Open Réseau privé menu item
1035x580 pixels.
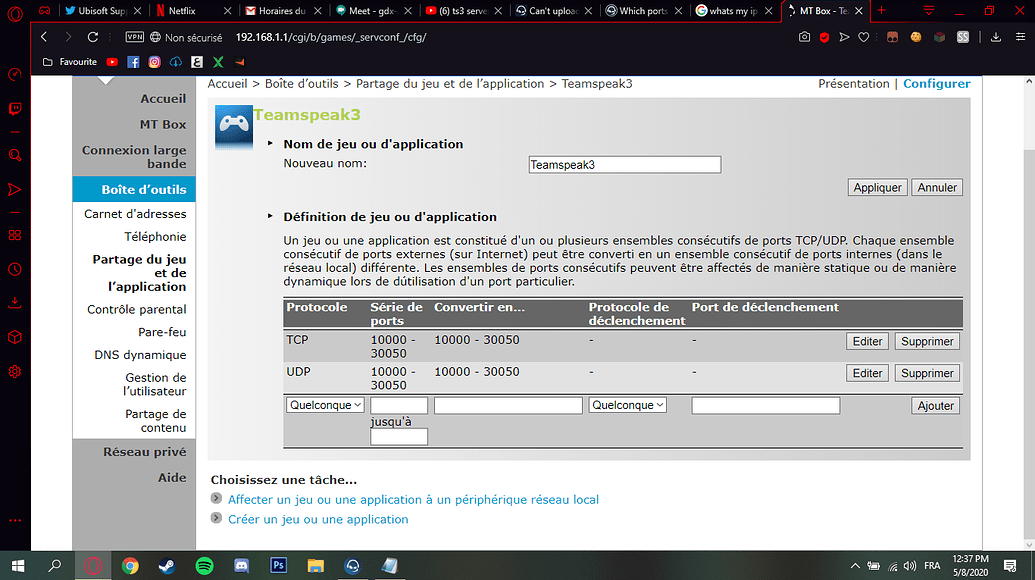[x=145, y=452]
